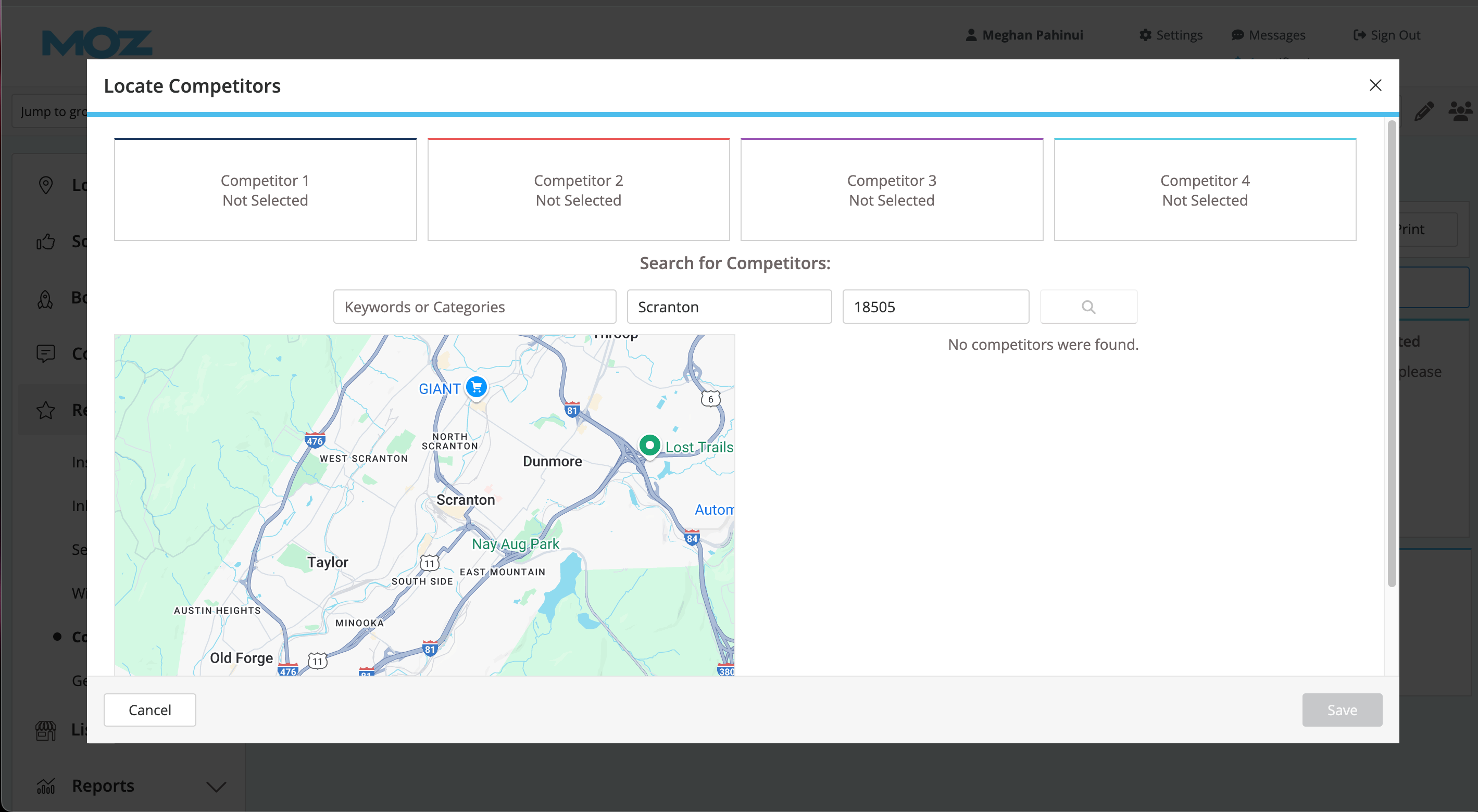The width and height of the screenshot is (1478, 812).
Task: Open the rocket icon in the sidebar
Action: (x=46, y=298)
